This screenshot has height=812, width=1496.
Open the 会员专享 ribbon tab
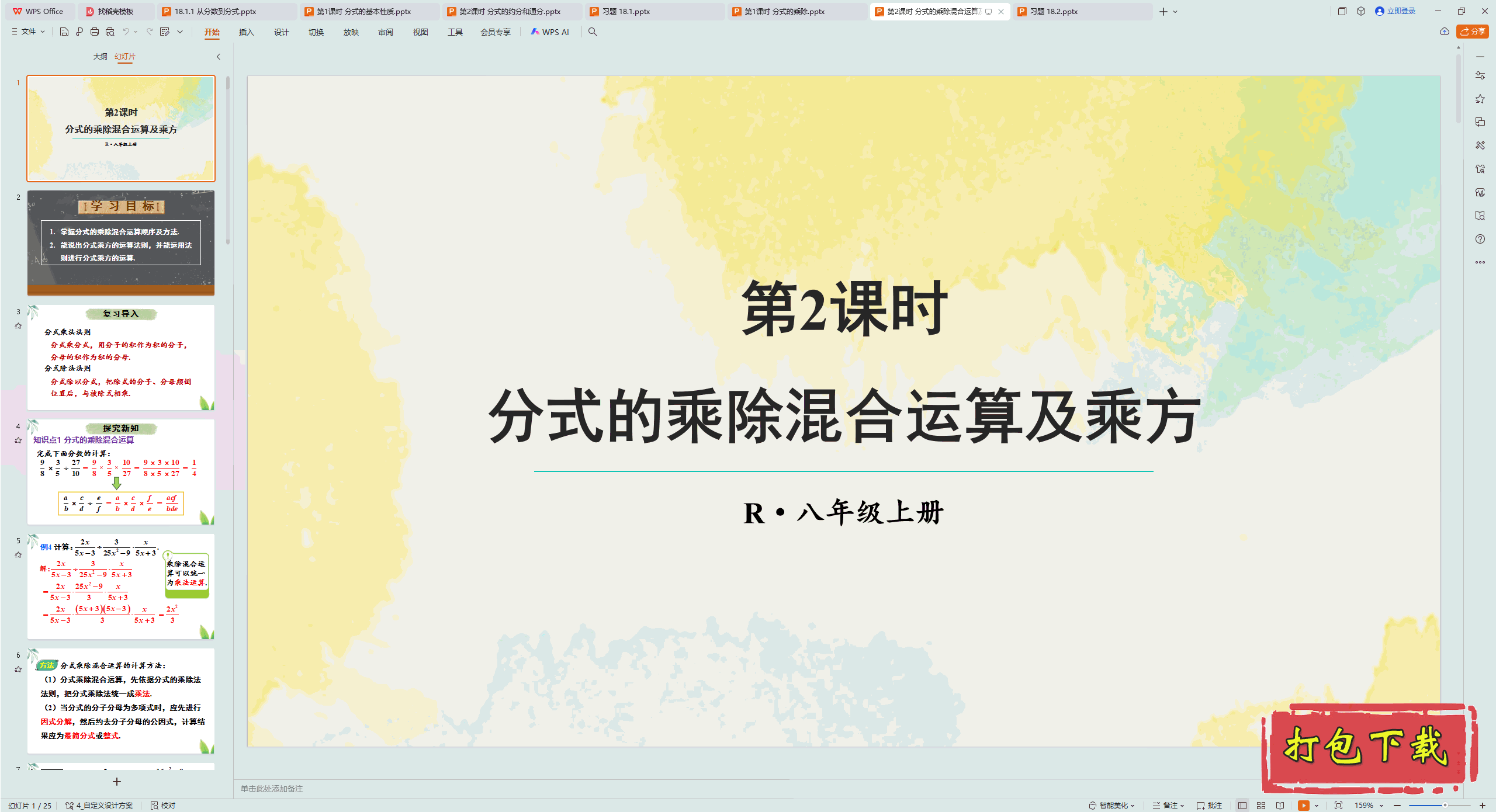coord(496,32)
